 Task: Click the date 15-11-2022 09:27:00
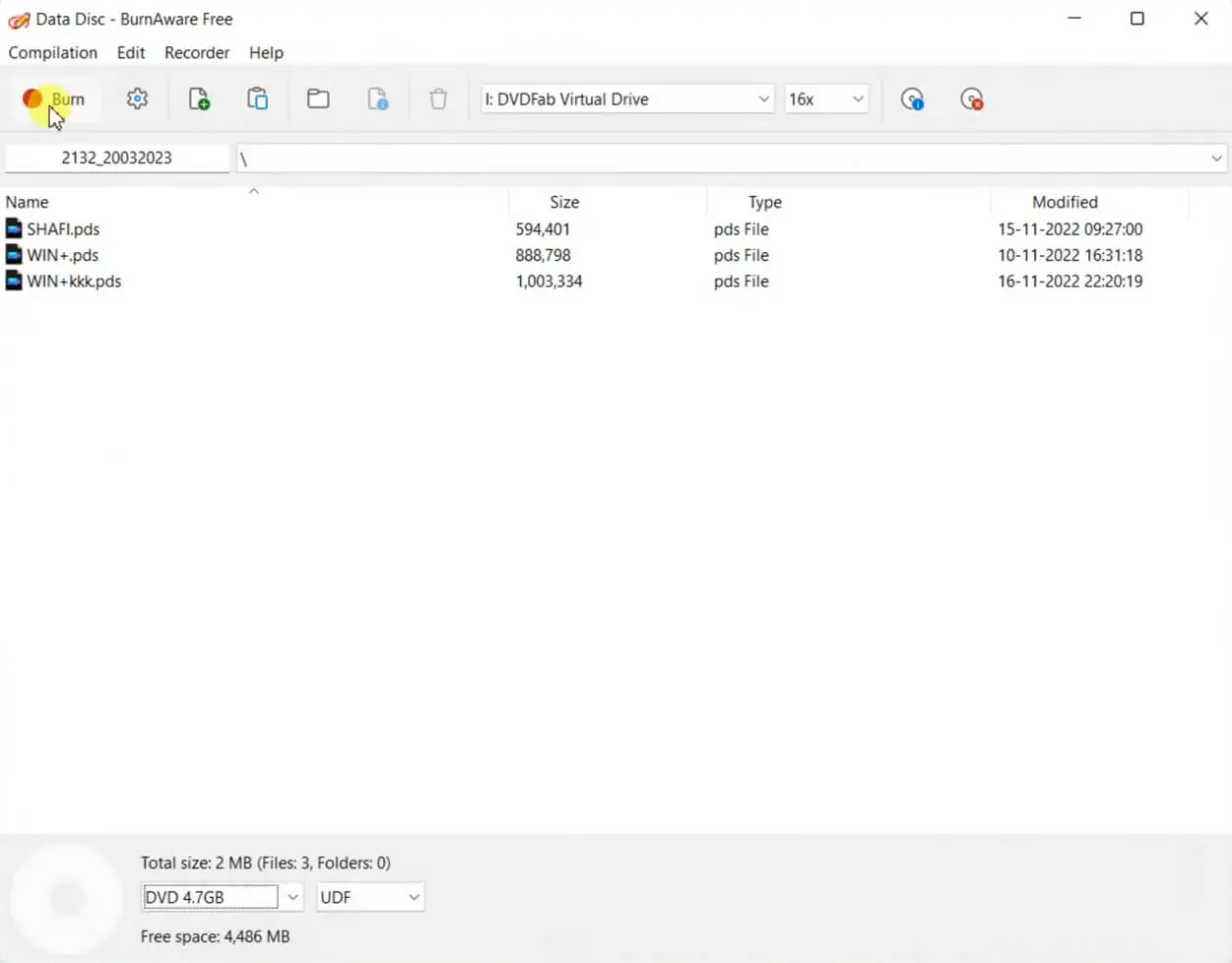click(1070, 228)
